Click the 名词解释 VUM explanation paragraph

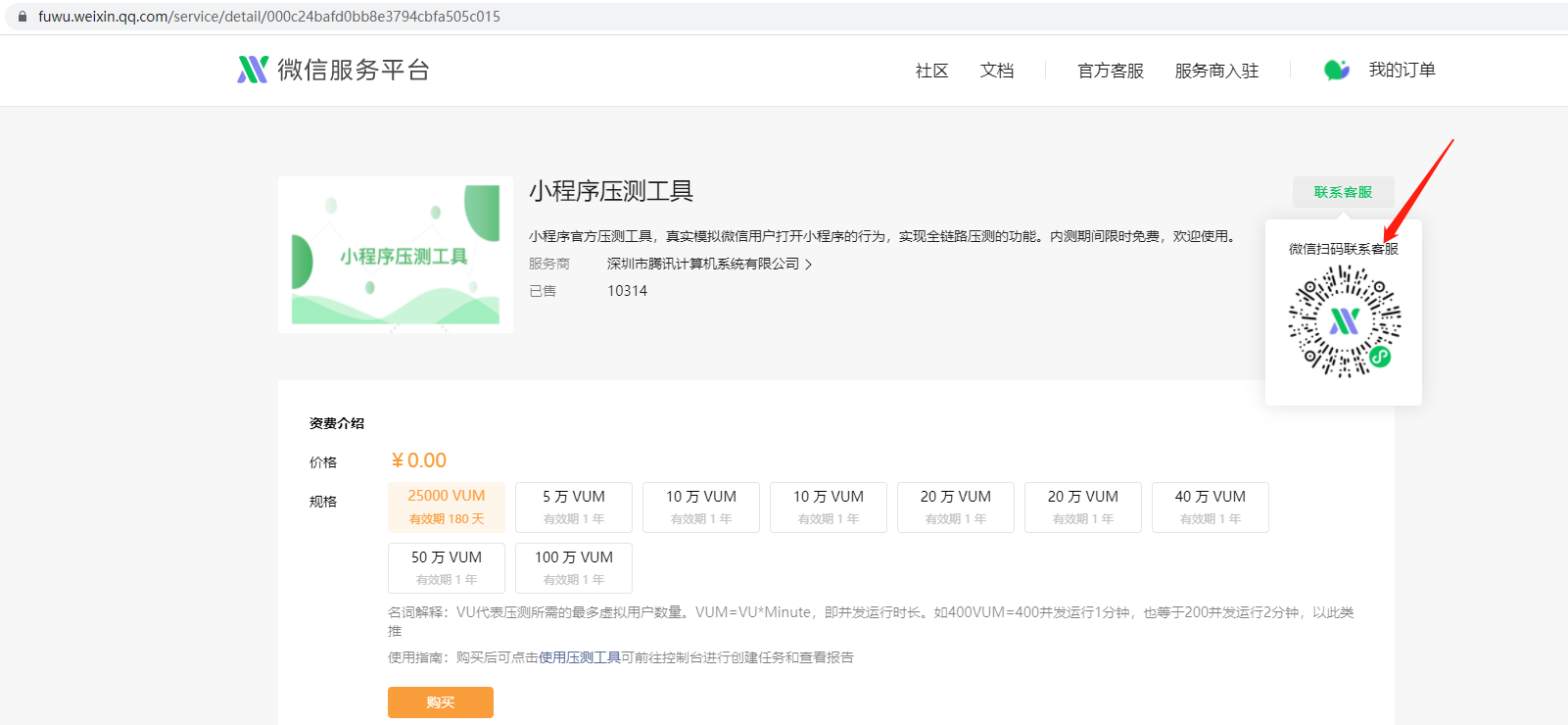[x=871, y=621]
